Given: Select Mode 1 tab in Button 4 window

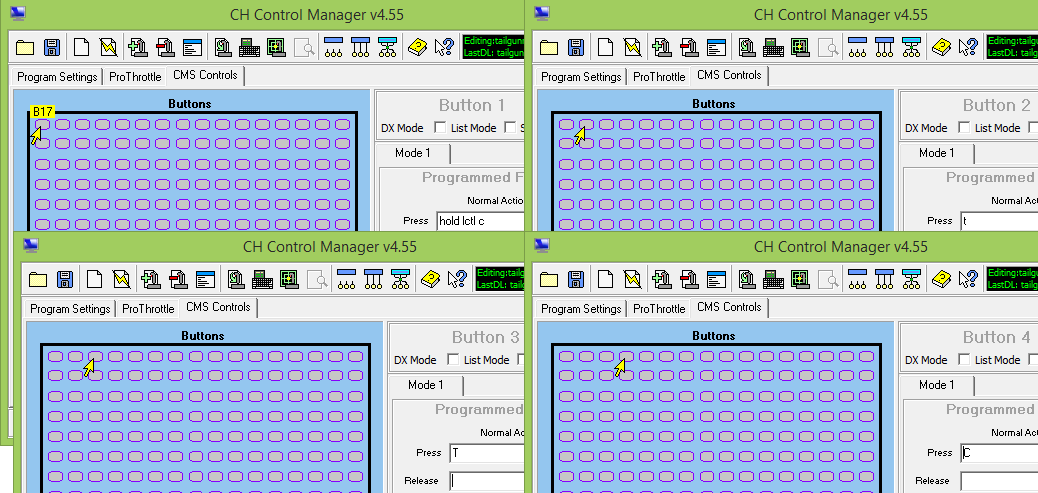Looking at the screenshot, I should pos(937,385).
